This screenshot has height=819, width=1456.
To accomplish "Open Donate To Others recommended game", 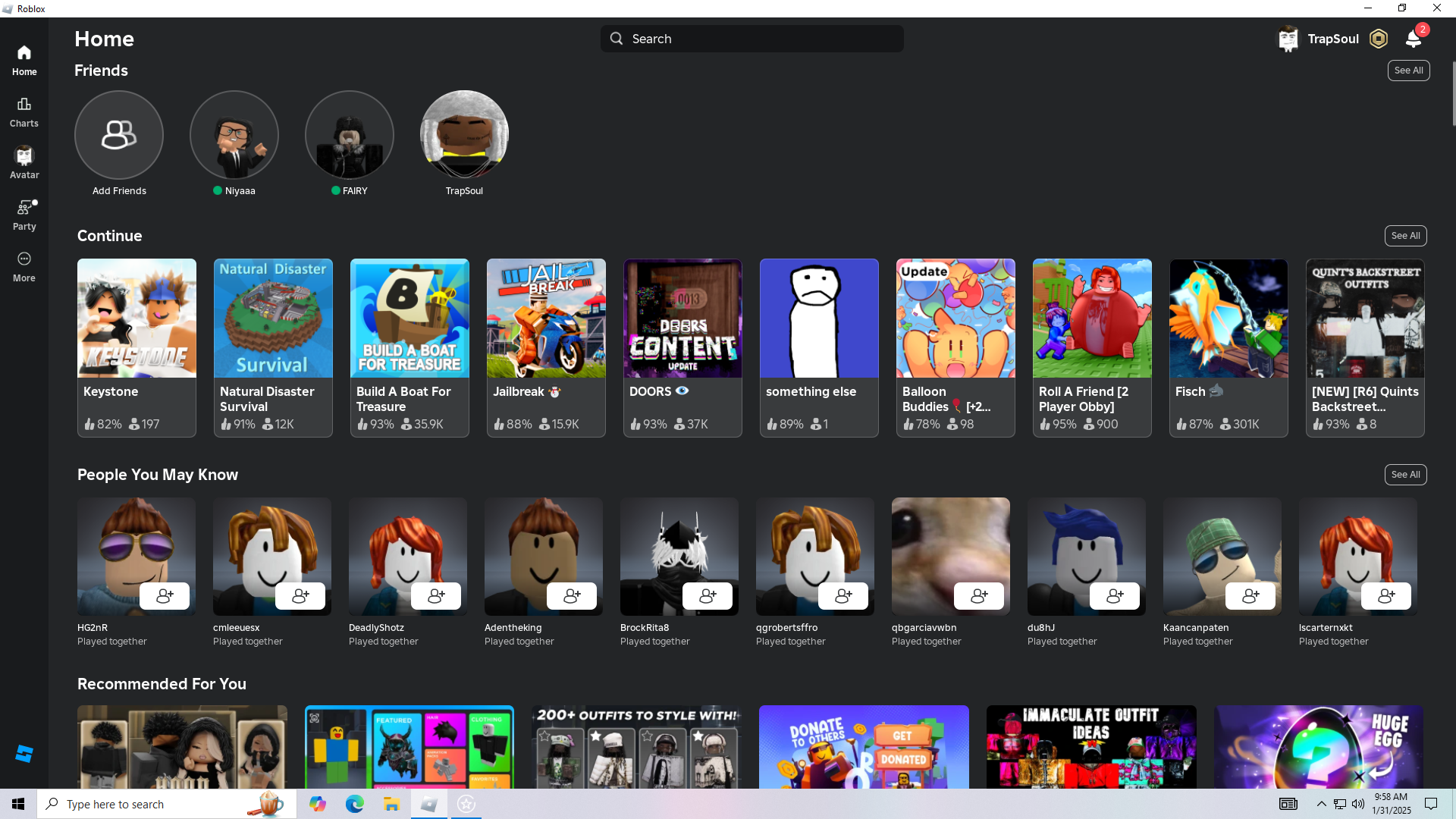I will tap(864, 747).
